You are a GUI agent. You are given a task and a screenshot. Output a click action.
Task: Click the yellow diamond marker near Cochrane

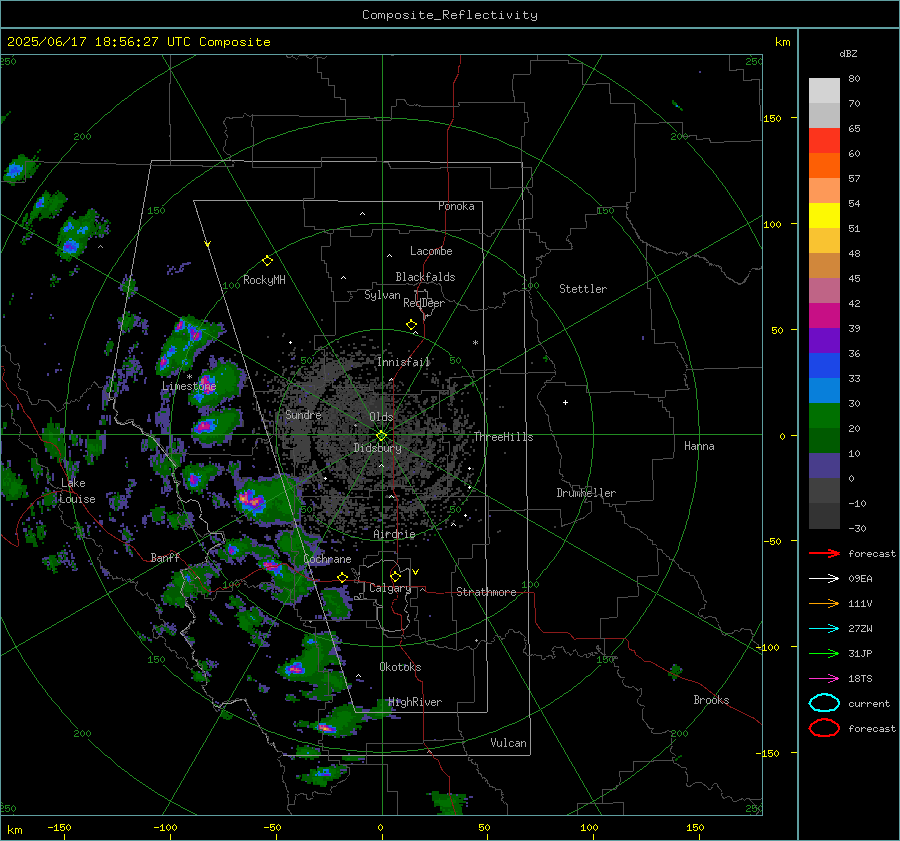point(342,578)
